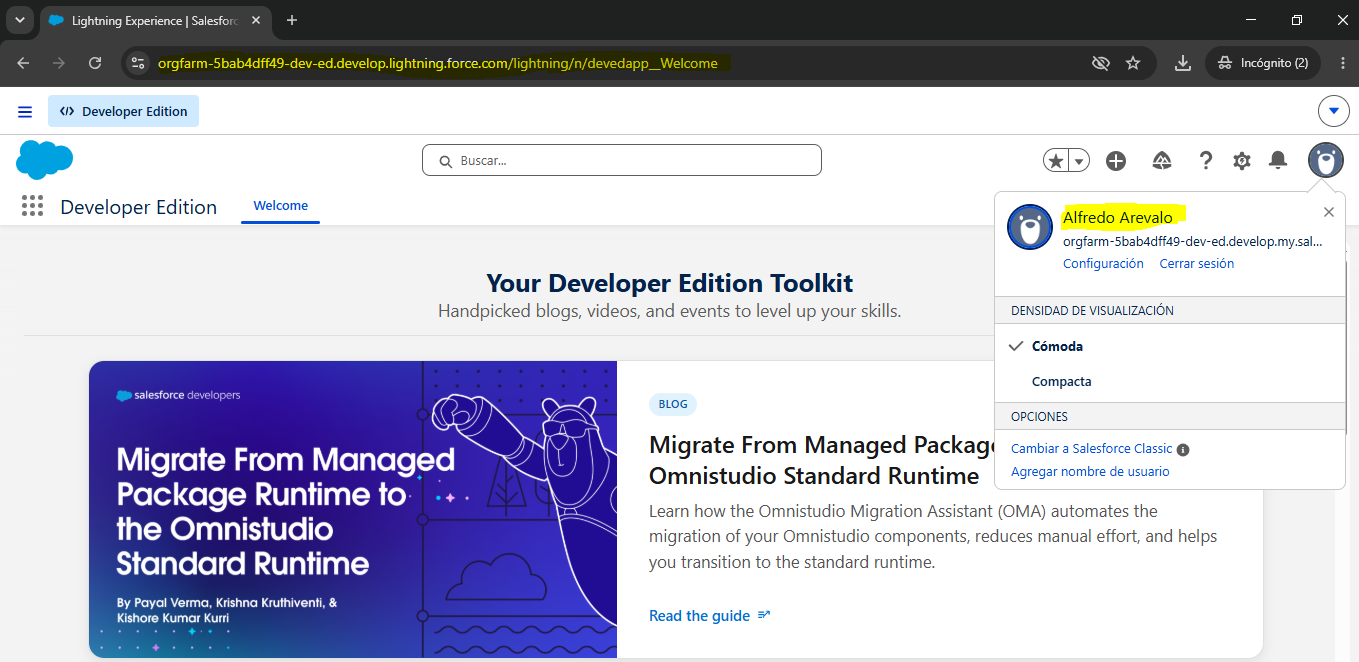Viewport: 1359px width, 662px height.
Task: Open the Configuración link
Action: 1103,264
